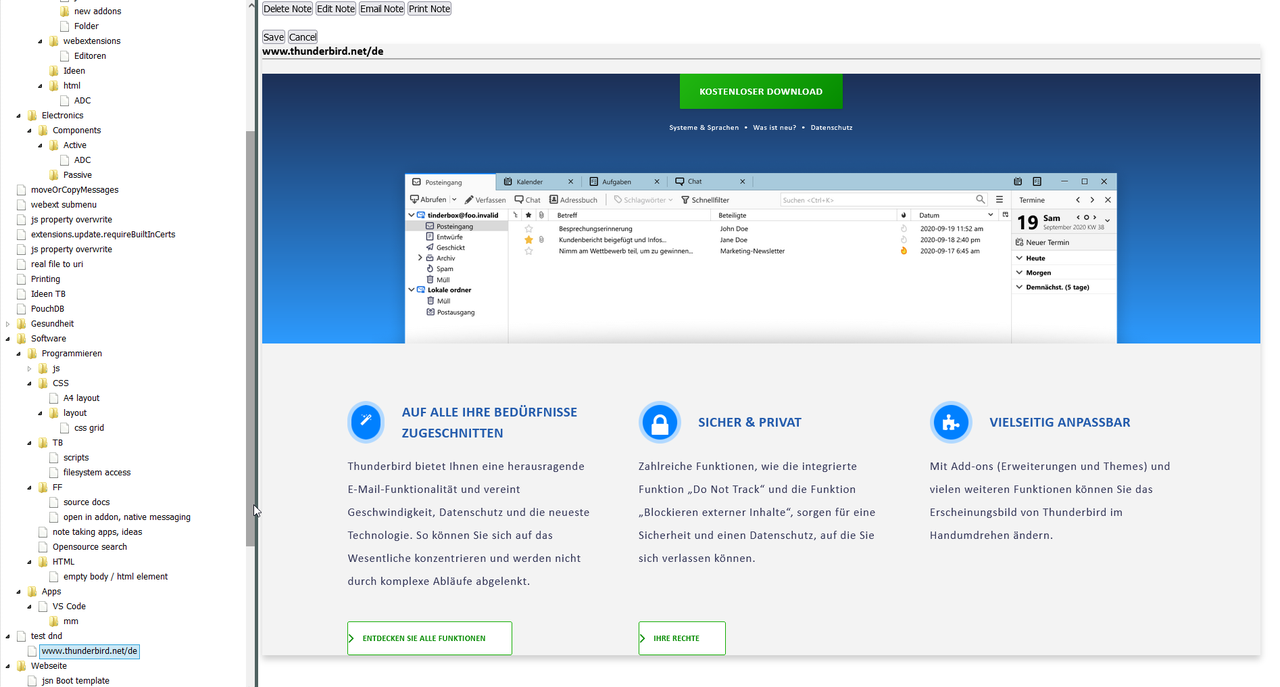The height and width of the screenshot is (687, 1280).
Task: Open the real file to uri note
Action: point(57,264)
